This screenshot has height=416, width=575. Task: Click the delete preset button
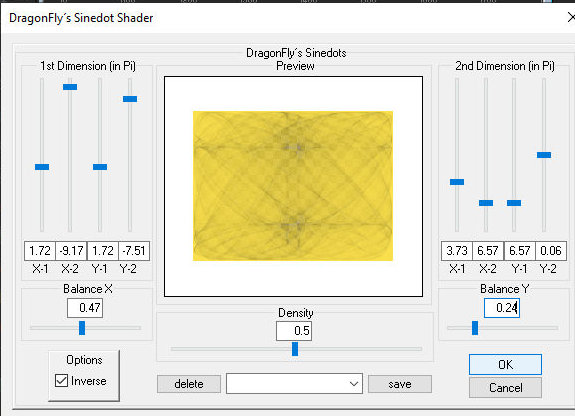pos(189,384)
